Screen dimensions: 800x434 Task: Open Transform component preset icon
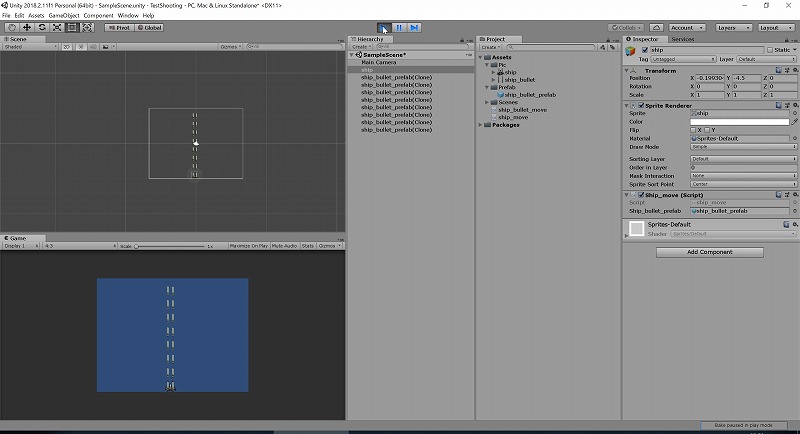point(787,70)
